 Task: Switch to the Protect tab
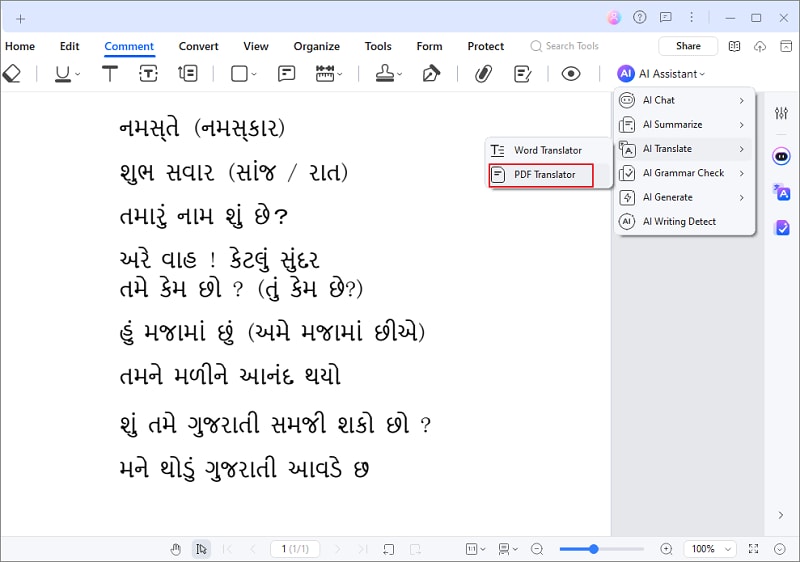point(485,46)
